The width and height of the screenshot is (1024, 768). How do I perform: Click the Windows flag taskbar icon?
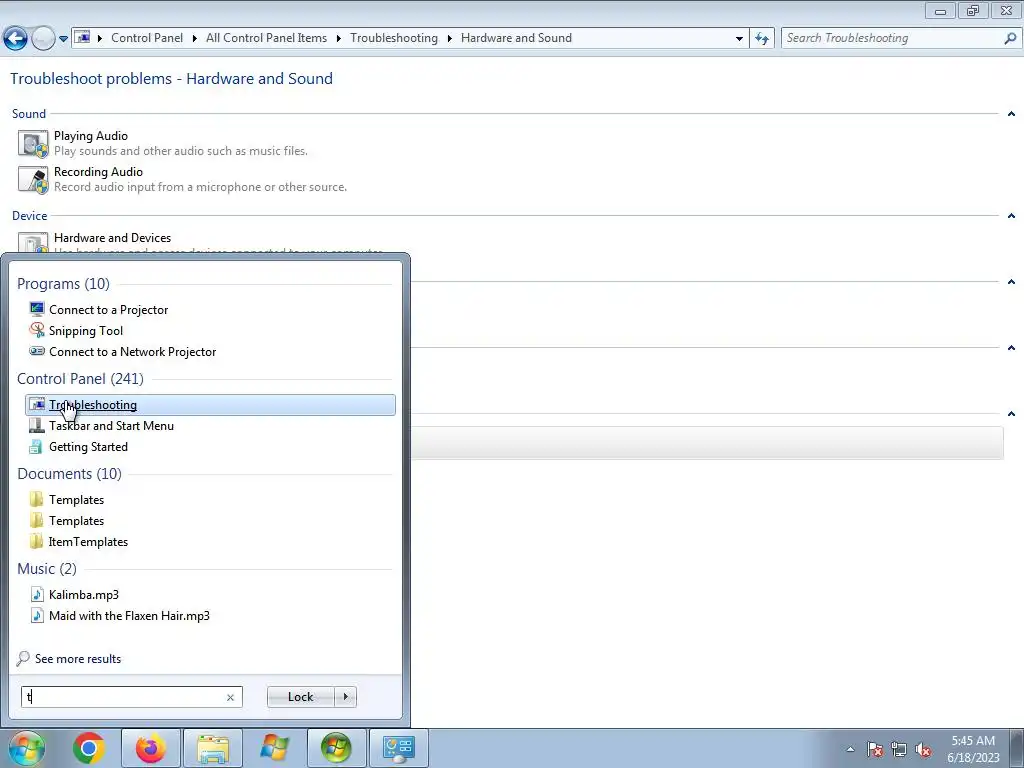pyautogui.click(x=274, y=748)
